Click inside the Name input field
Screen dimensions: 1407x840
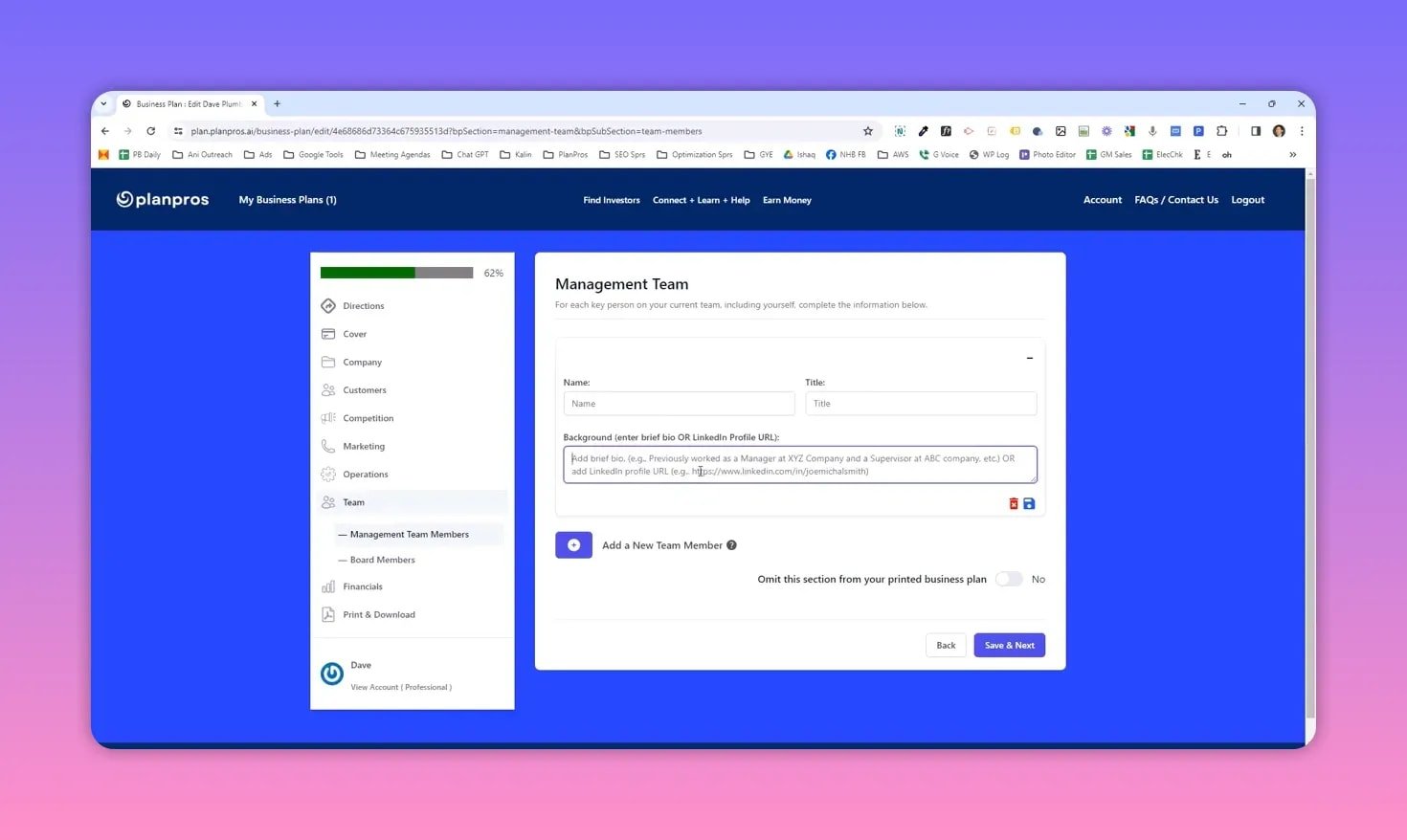click(x=679, y=403)
